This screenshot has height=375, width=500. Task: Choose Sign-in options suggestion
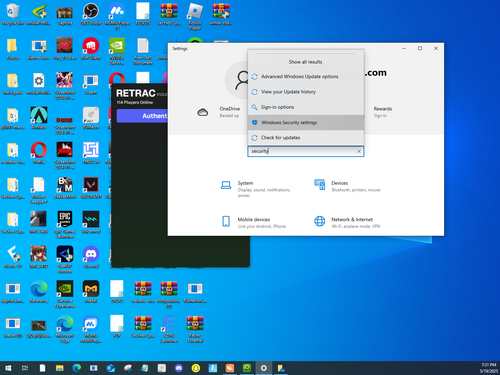click(306, 107)
